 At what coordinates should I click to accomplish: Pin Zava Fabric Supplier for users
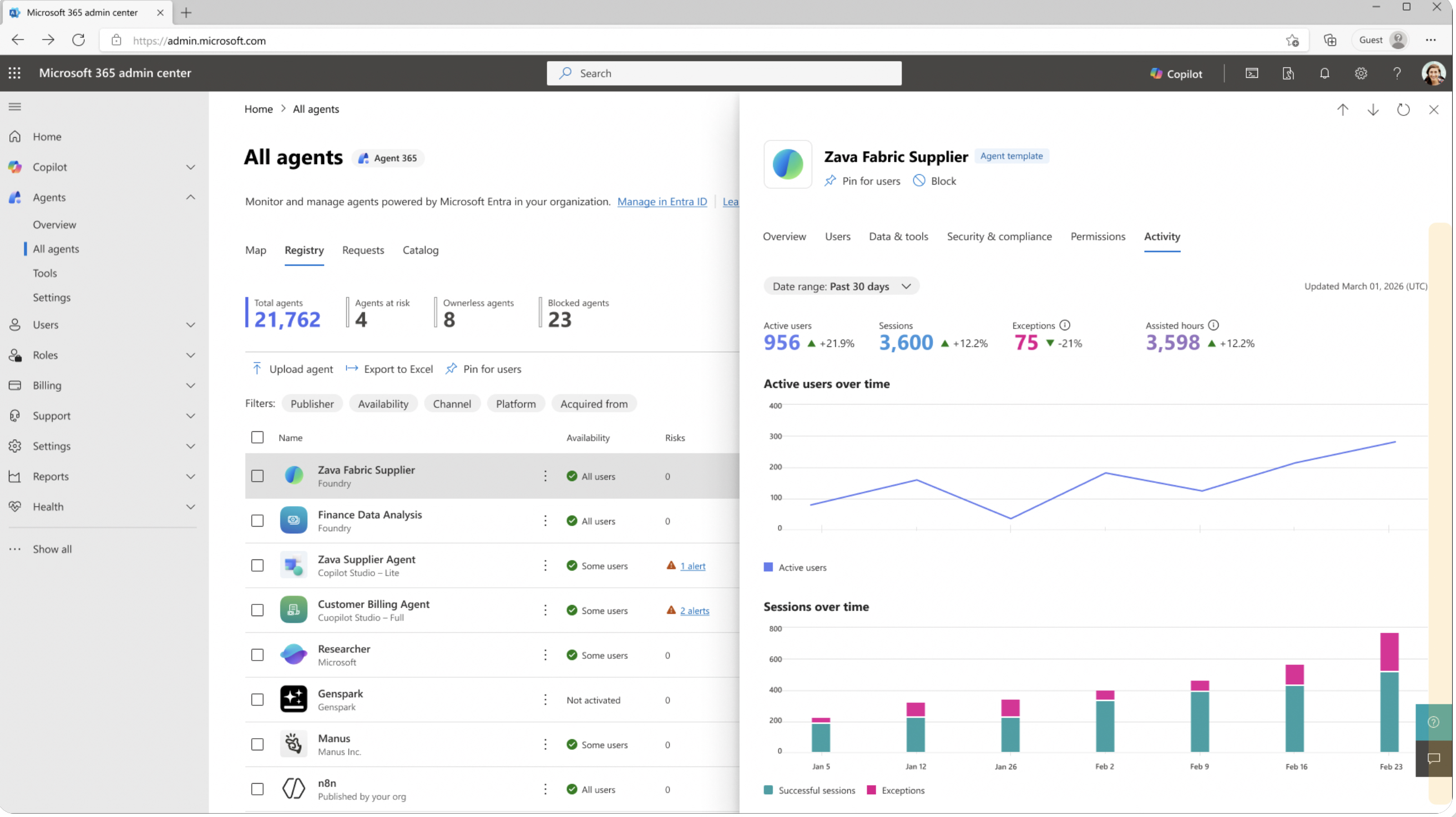pos(862,181)
